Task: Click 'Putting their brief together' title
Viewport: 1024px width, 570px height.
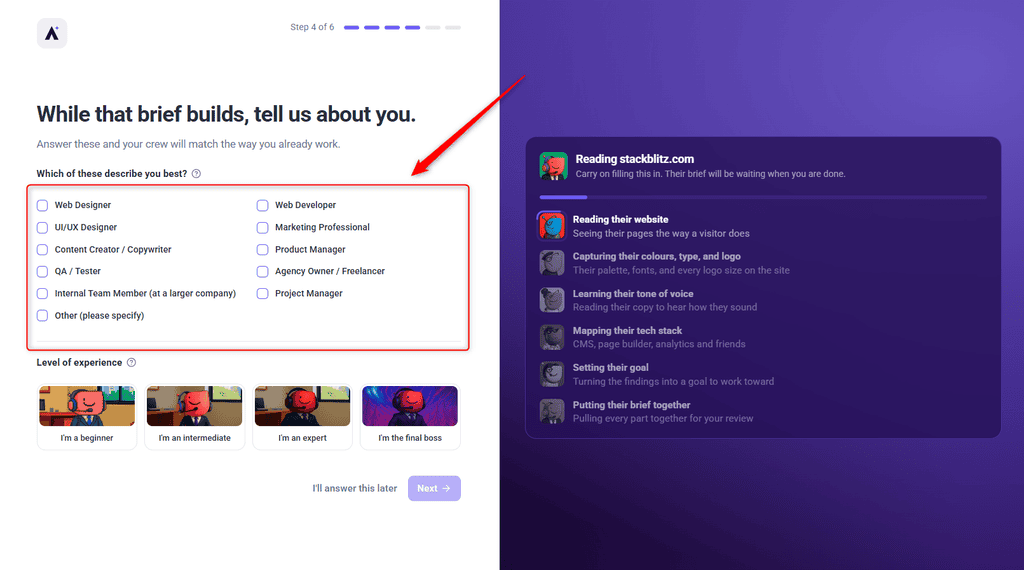Action: click(x=632, y=405)
